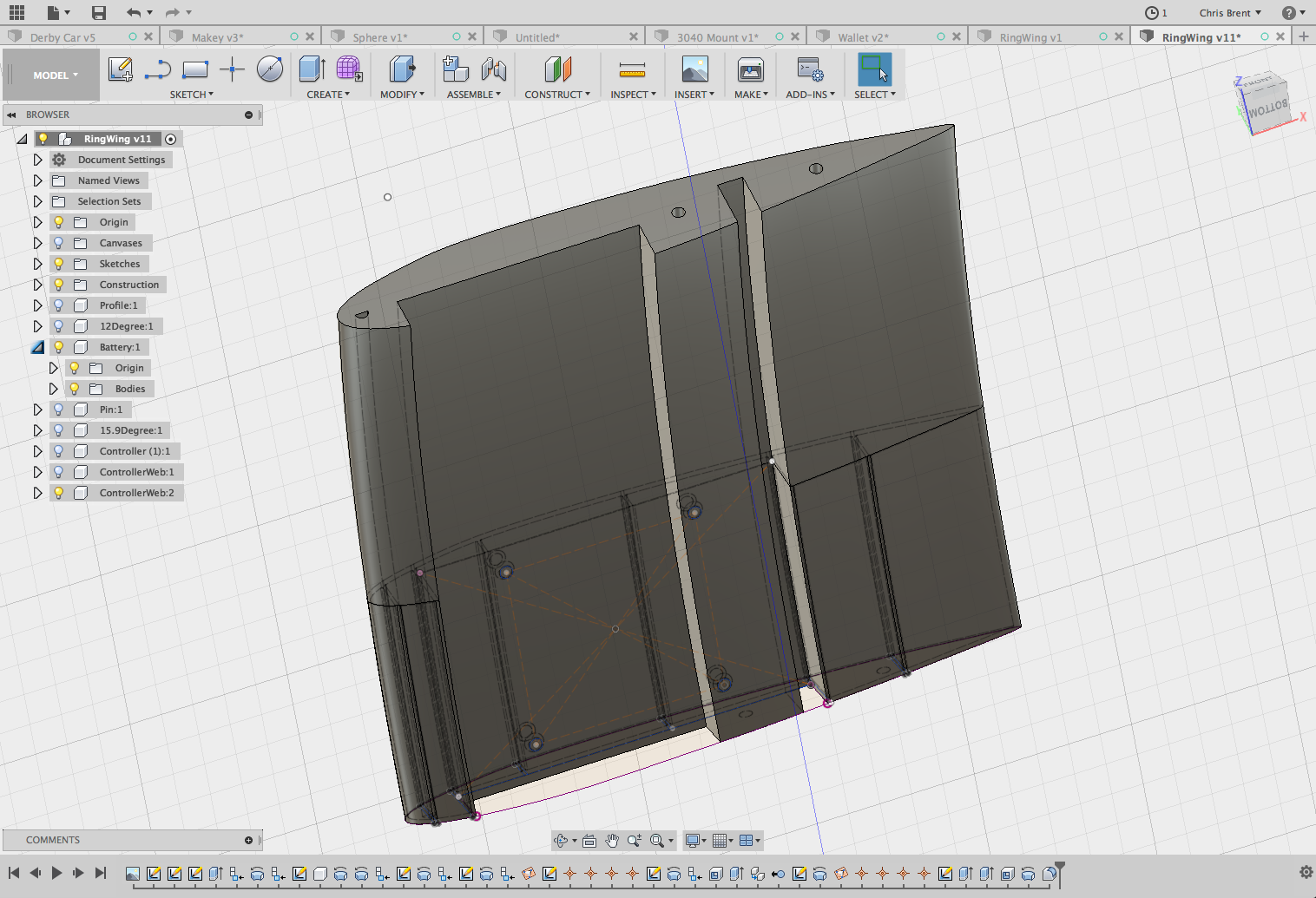The width and height of the screenshot is (1316, 898).
Task: Select the Create Form sculpt icon
Action: 349,69
